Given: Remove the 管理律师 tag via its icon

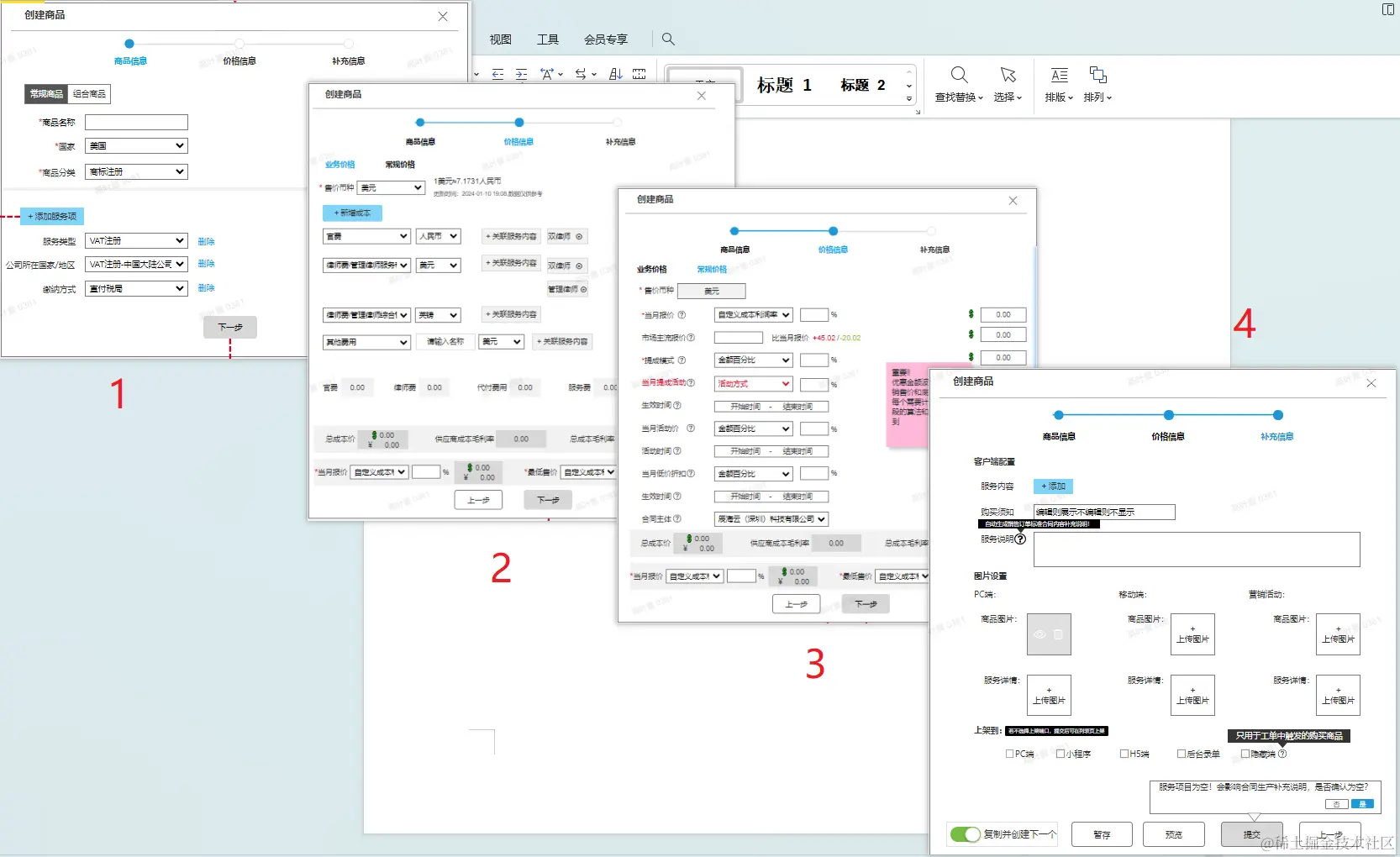Looking at the screenshot, I should 583,289.
